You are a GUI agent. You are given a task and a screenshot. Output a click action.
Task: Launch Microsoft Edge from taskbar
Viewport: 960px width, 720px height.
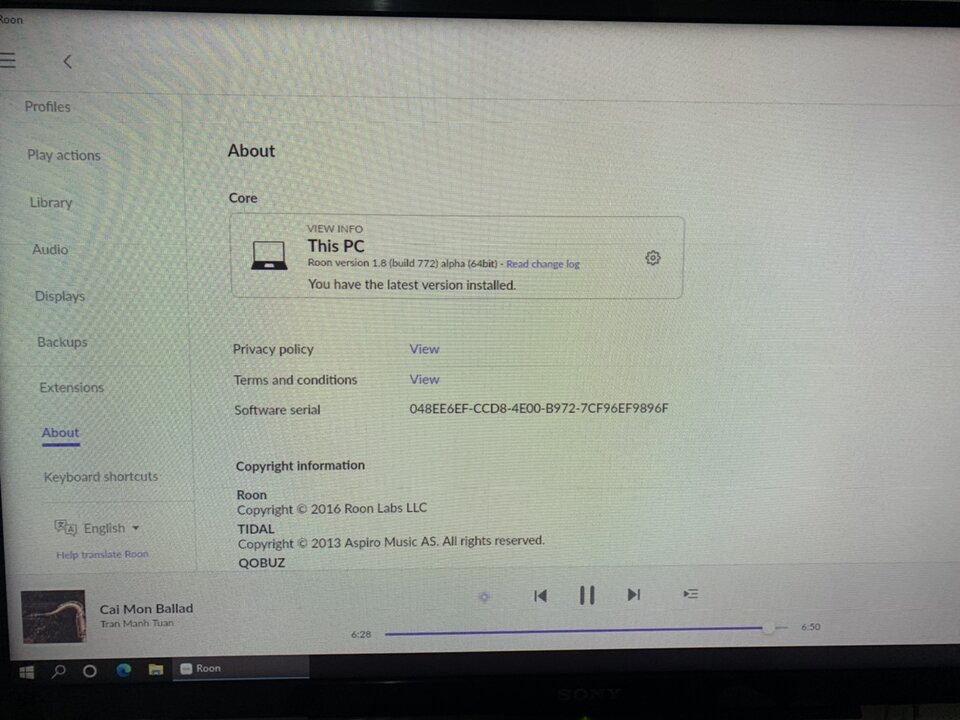pos(124,670)
